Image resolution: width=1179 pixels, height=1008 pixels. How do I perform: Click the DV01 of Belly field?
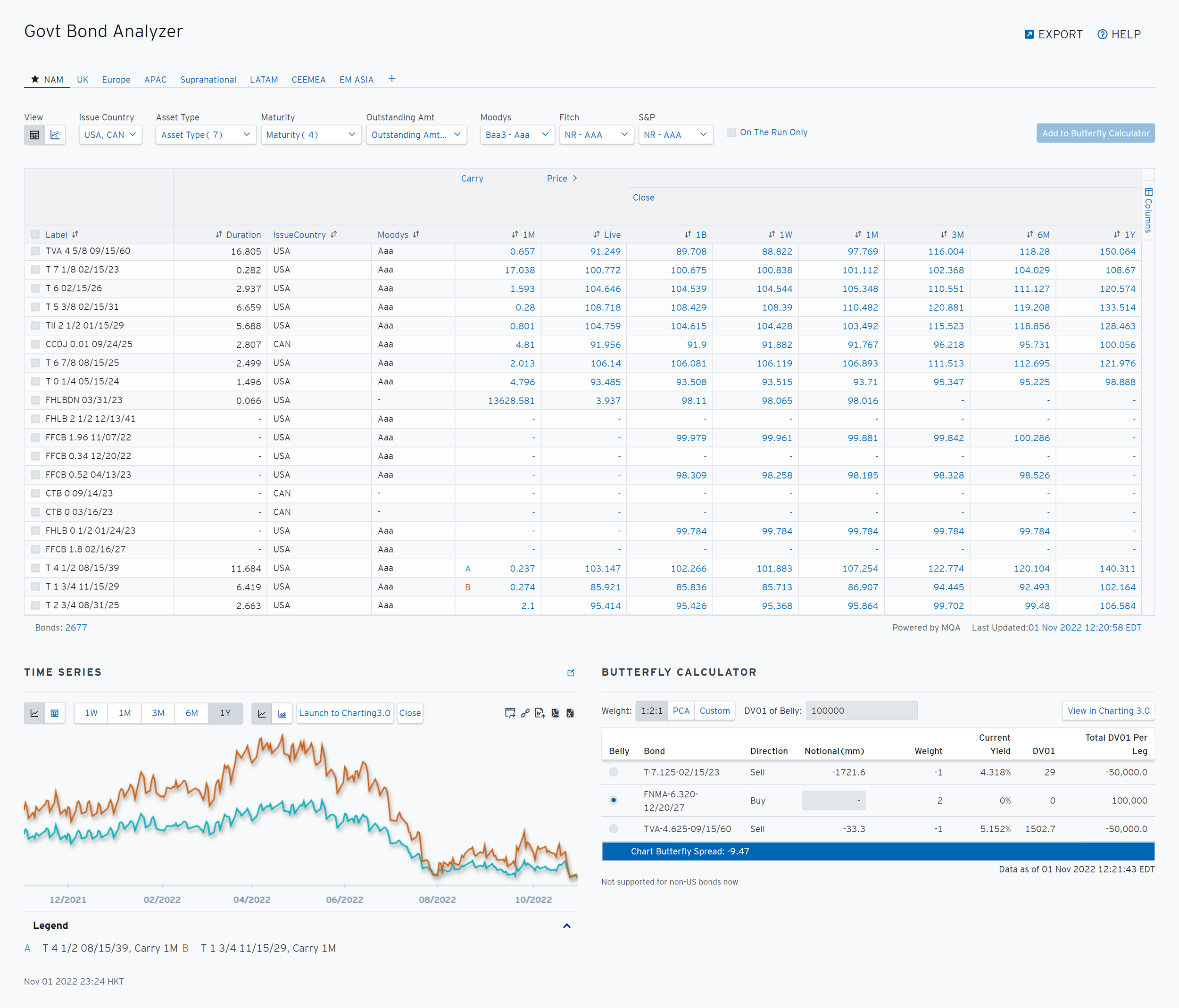862,711
